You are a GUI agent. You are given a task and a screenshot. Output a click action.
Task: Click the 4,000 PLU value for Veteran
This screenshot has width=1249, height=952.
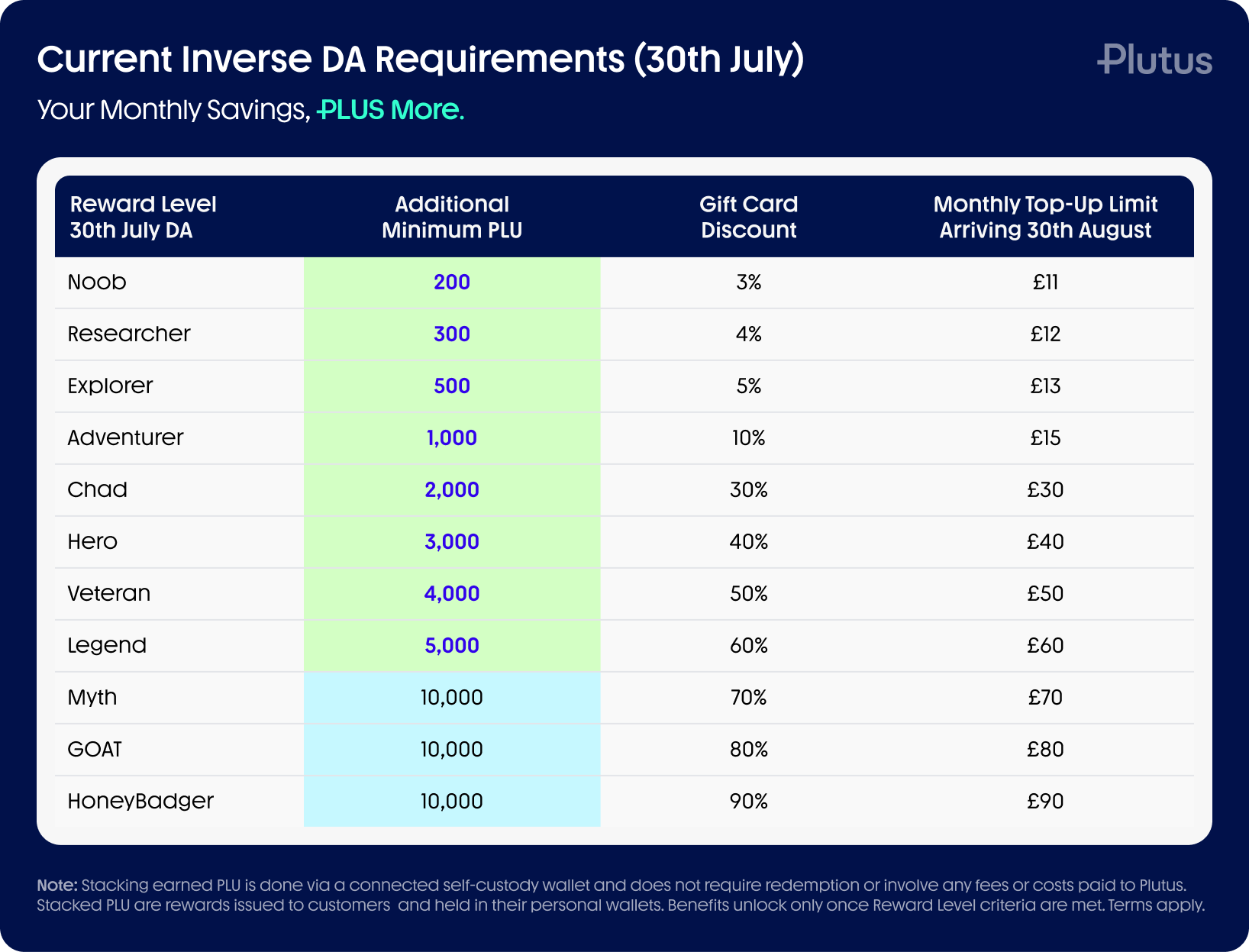[x=452, y=593]
